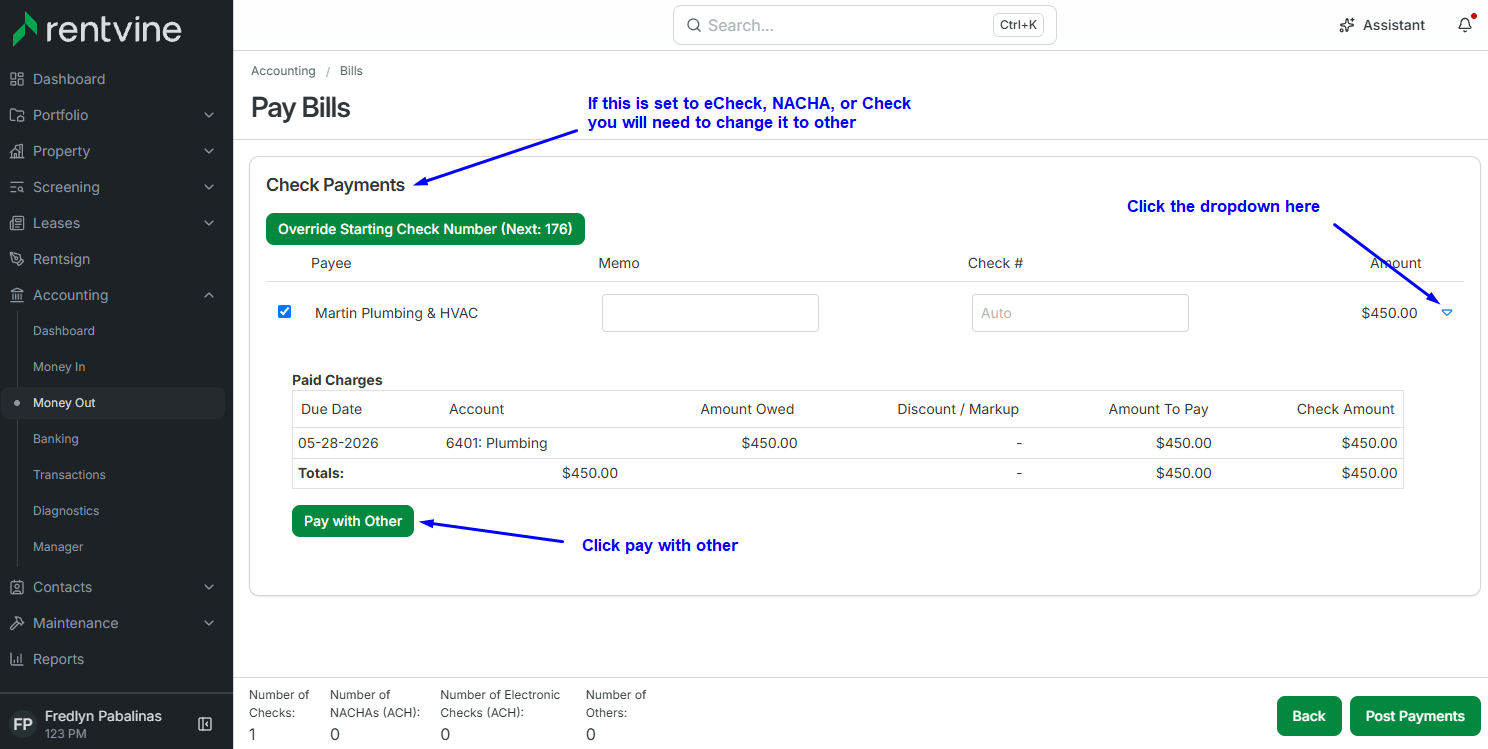The height and width of the screenshot is (749, 1488).
Task: Expand the Property menu chevron
Action: click(x=209, y=151)
